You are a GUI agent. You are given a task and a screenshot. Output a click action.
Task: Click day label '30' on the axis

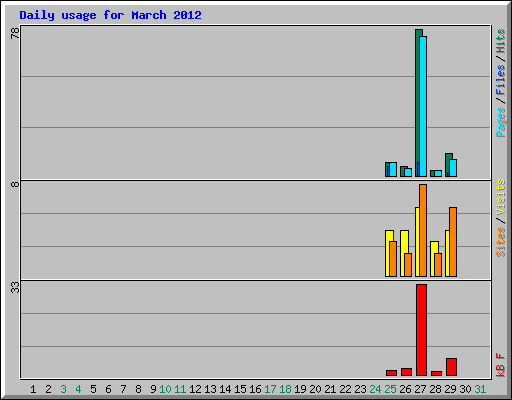pos(465,389)
